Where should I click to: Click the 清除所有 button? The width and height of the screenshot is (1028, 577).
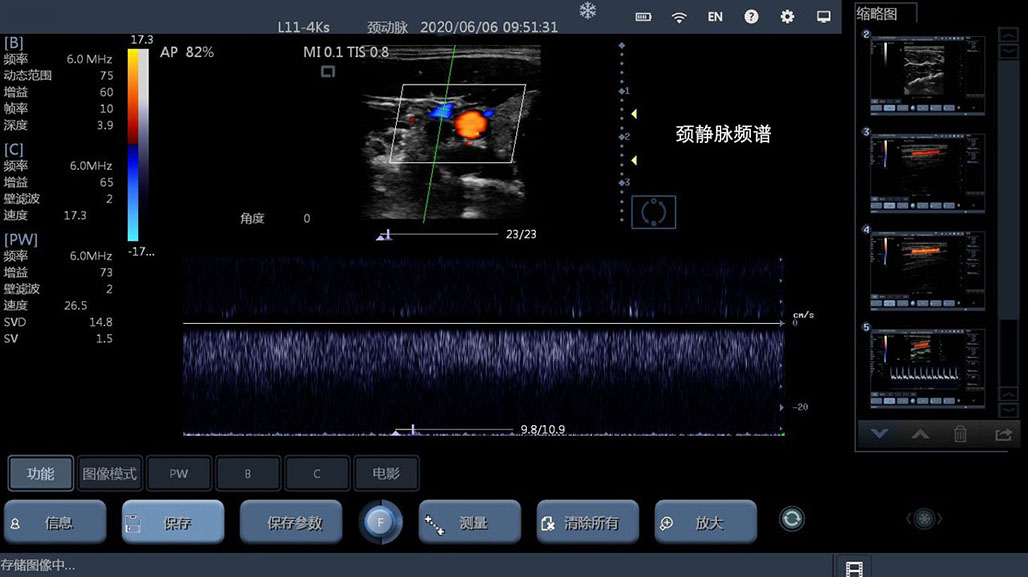tap(587, 522)
